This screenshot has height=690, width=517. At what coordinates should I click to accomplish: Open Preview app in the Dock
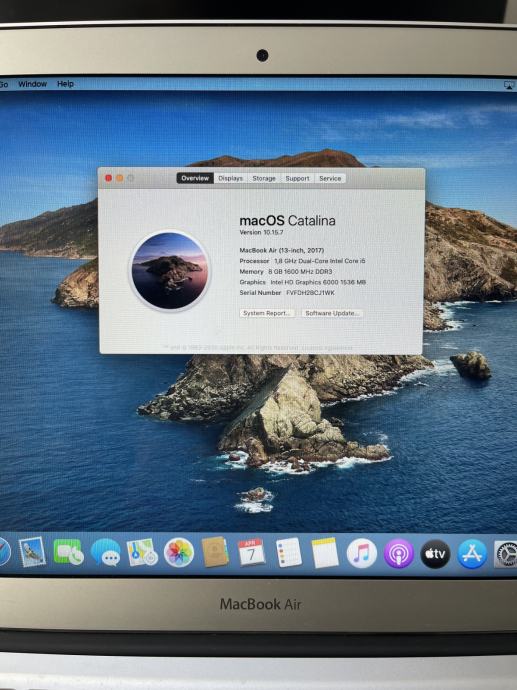click(x=32, y=552)
